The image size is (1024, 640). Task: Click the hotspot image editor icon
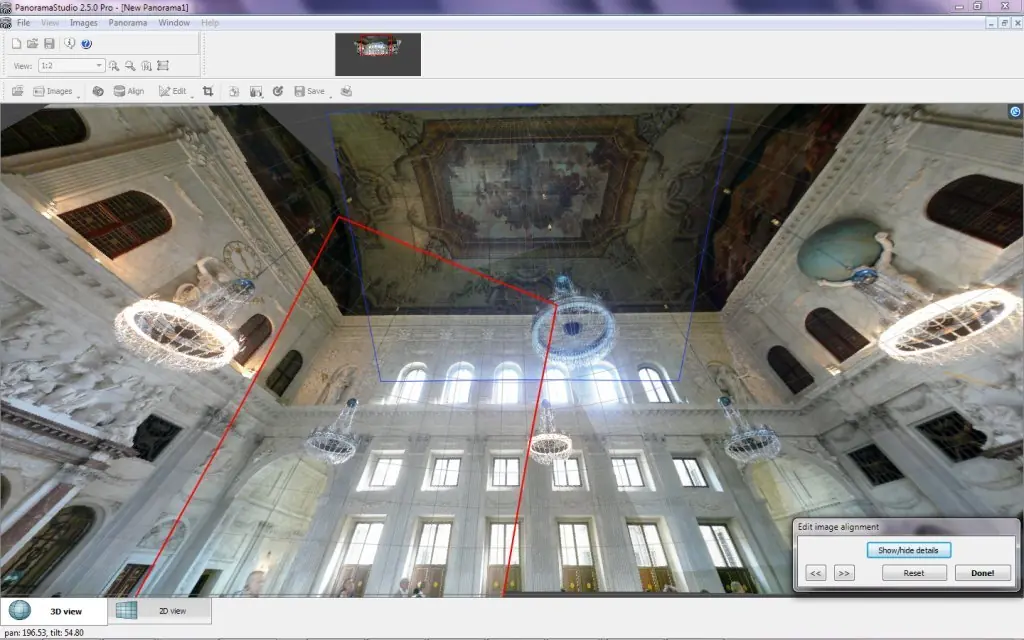[x=256, y=91]
